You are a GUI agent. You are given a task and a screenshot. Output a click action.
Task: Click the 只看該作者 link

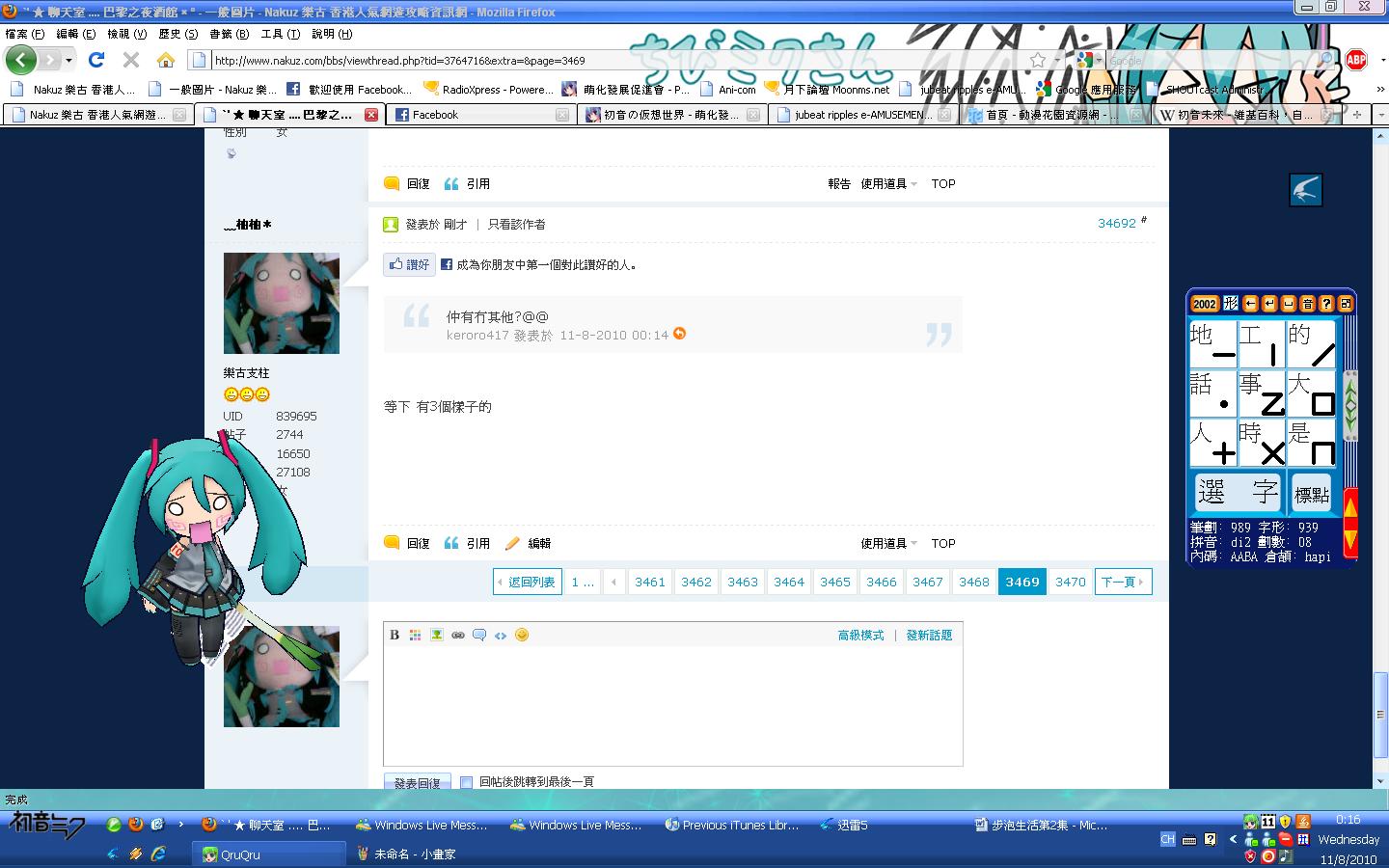(x=516, y=224)
